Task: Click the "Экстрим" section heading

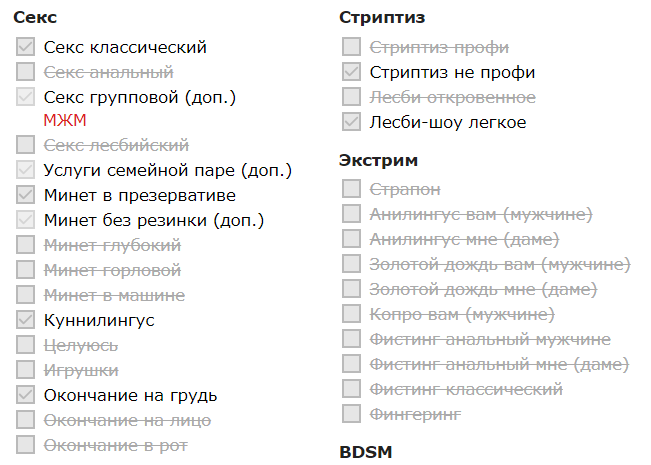Action: 378,160
